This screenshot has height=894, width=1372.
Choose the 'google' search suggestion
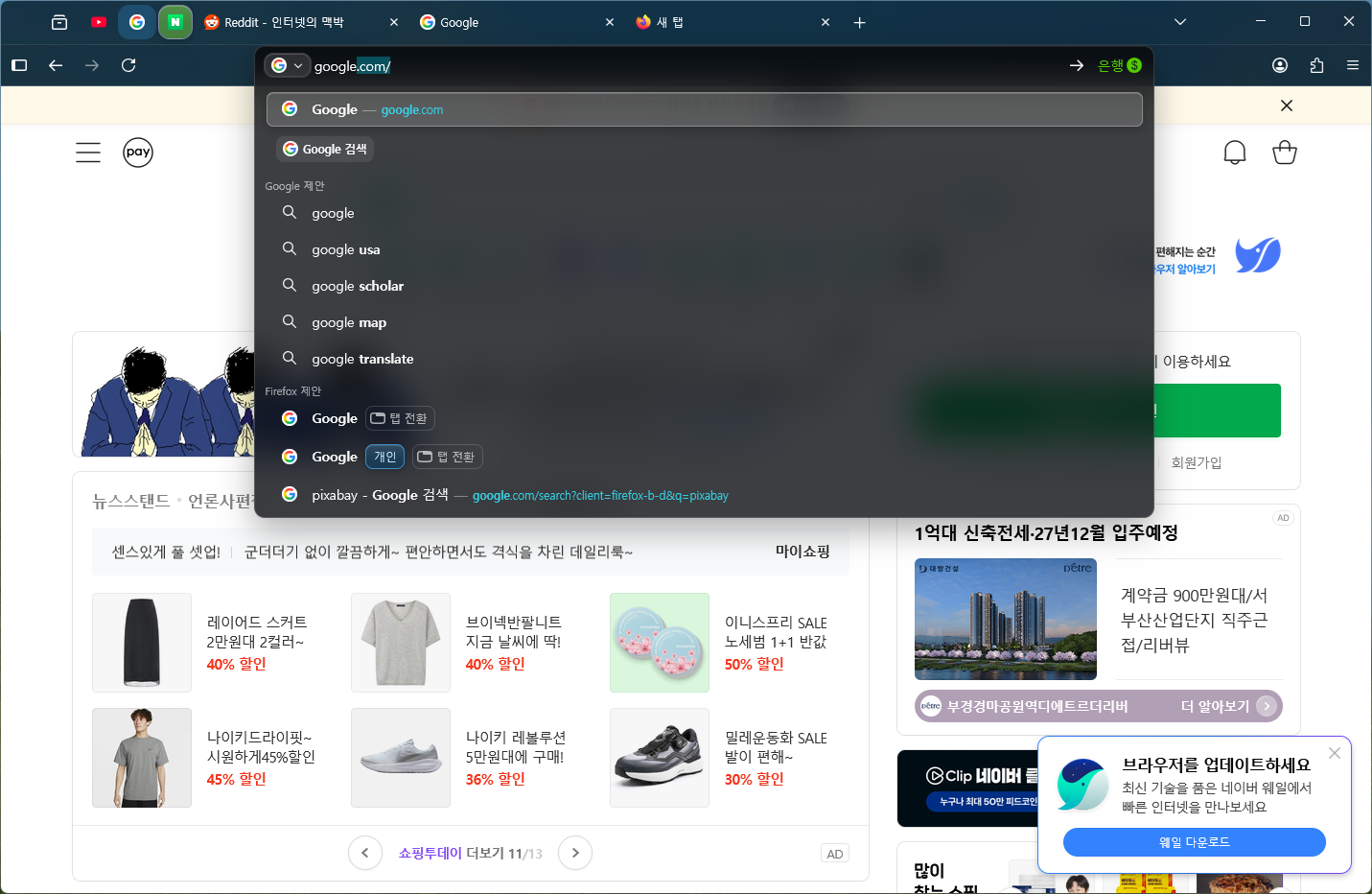tap(705, 213)
